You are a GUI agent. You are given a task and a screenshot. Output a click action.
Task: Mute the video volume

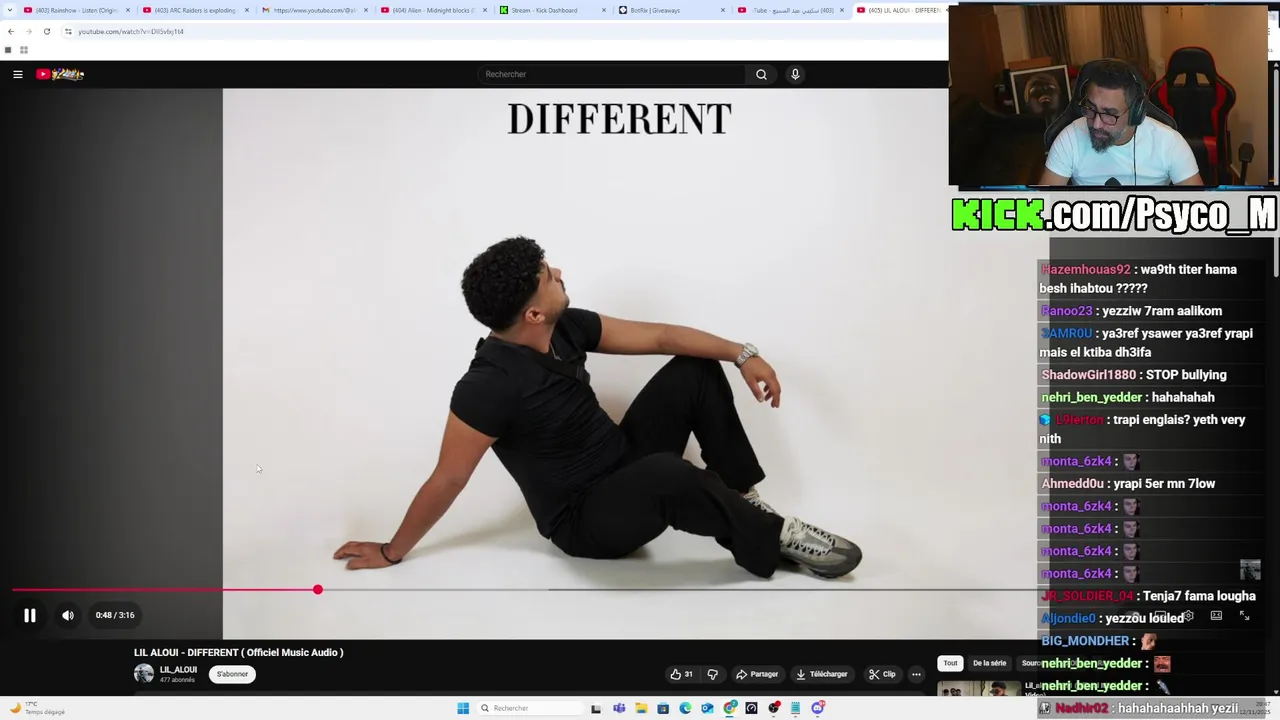(x=68, y=616)
